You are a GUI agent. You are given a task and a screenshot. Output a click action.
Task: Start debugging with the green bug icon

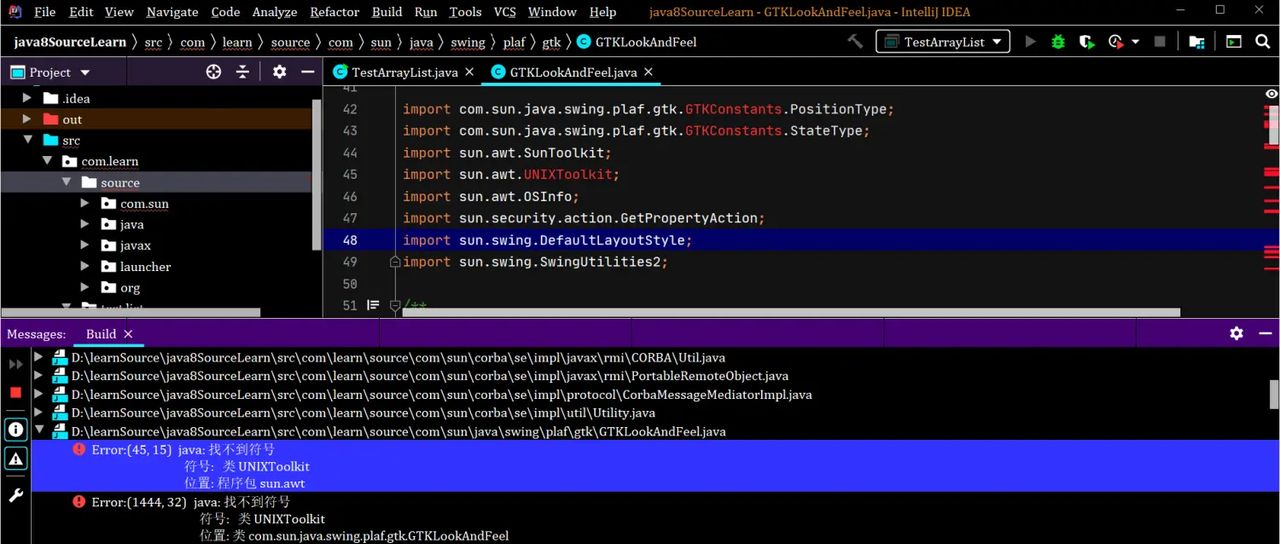[x=1058, y=42]
